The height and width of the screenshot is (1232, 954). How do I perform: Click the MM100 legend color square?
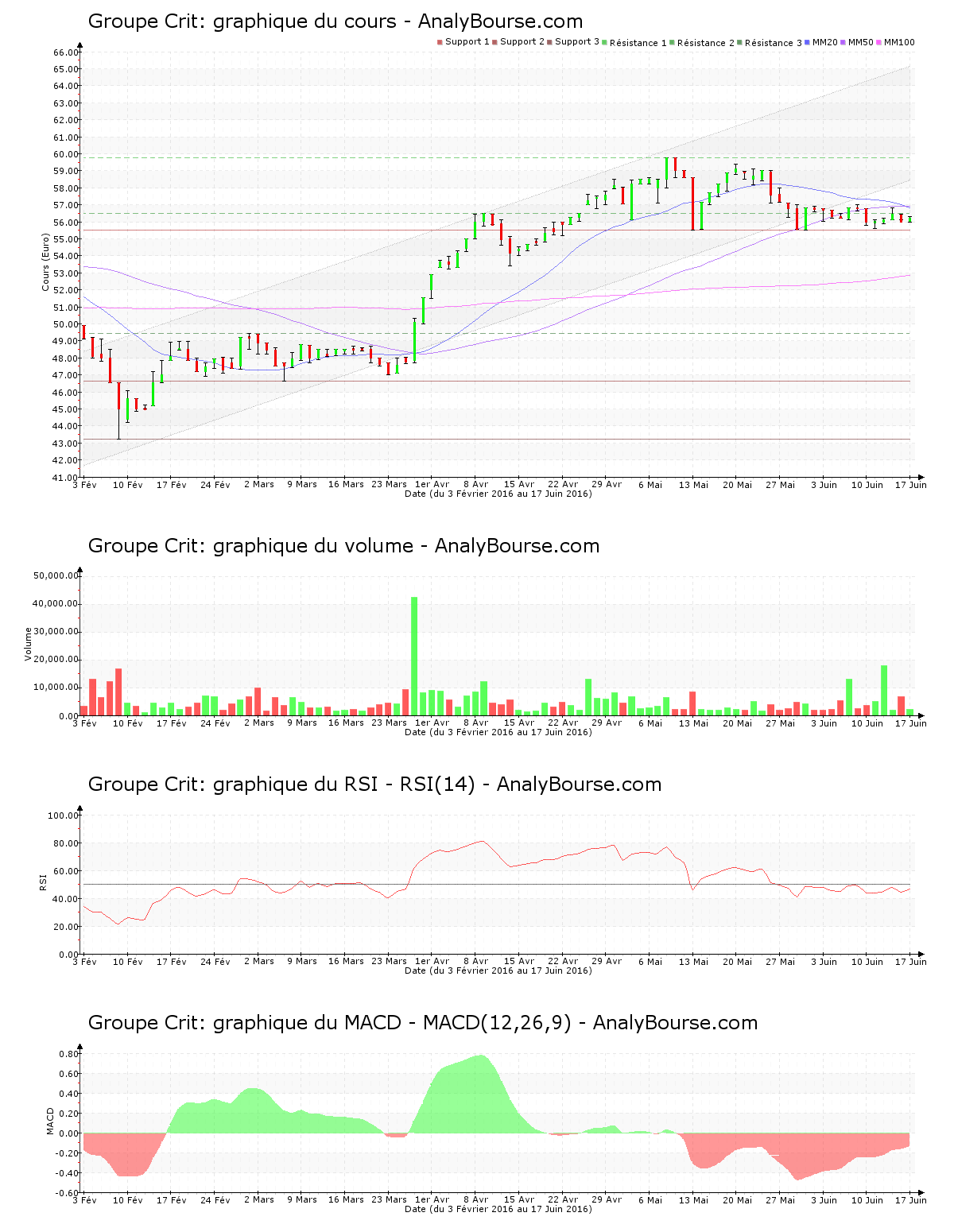(878, 42)
